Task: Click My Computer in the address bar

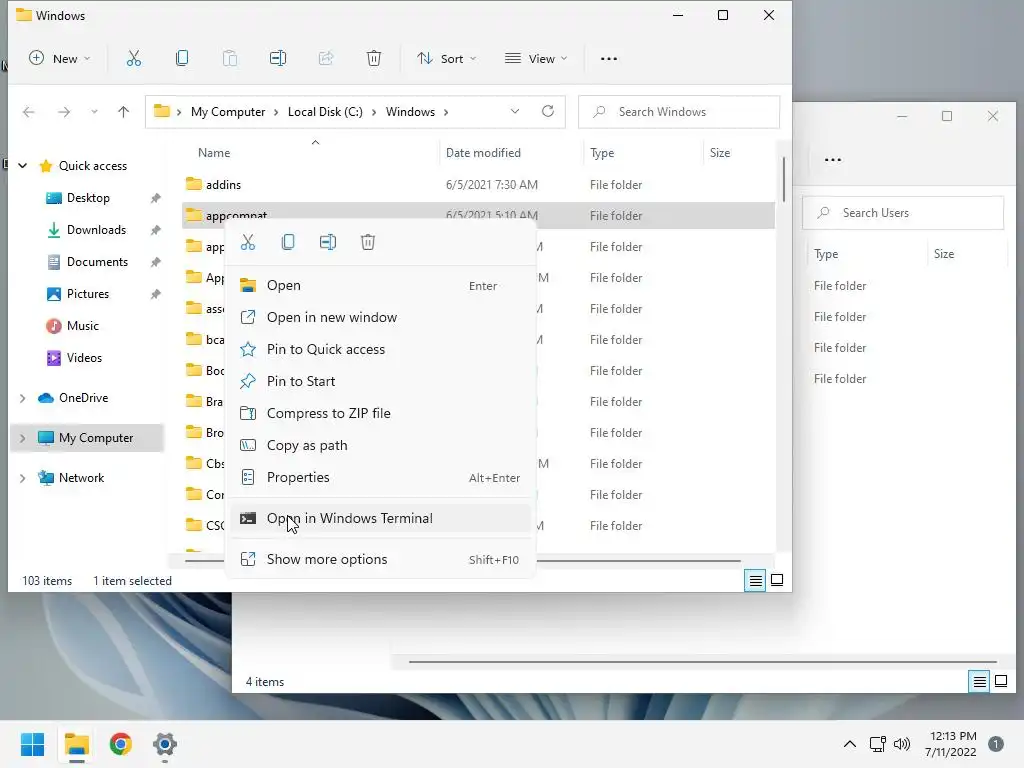Action: [x=228, y=112]
